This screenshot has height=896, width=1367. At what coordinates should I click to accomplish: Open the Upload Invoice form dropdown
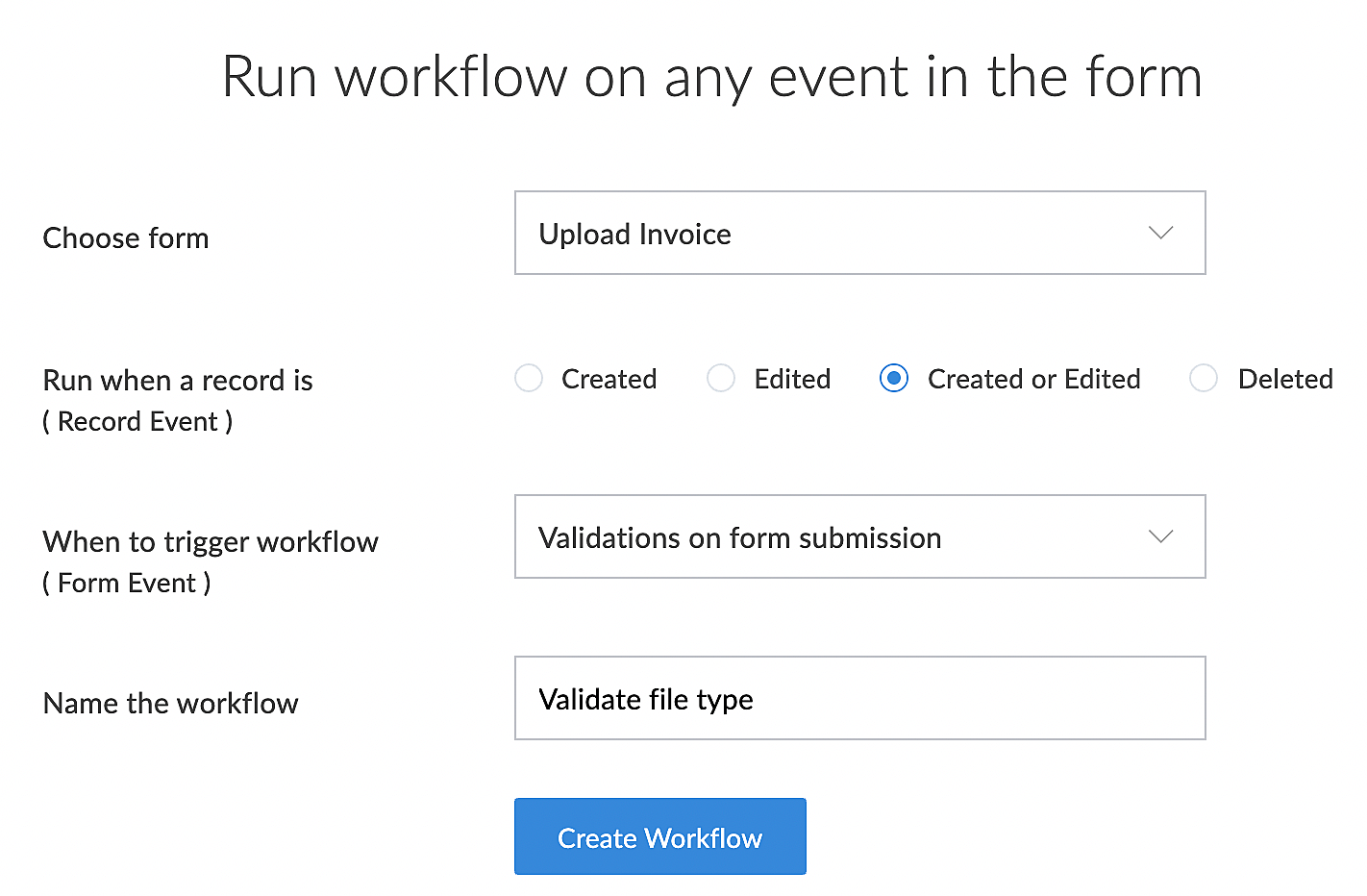(x=859, y=233)
